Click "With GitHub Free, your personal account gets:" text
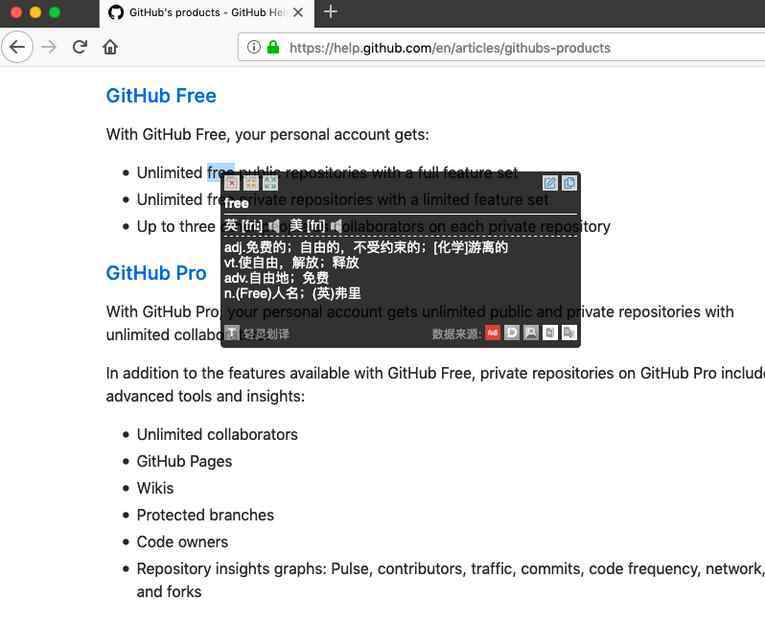 267,134
